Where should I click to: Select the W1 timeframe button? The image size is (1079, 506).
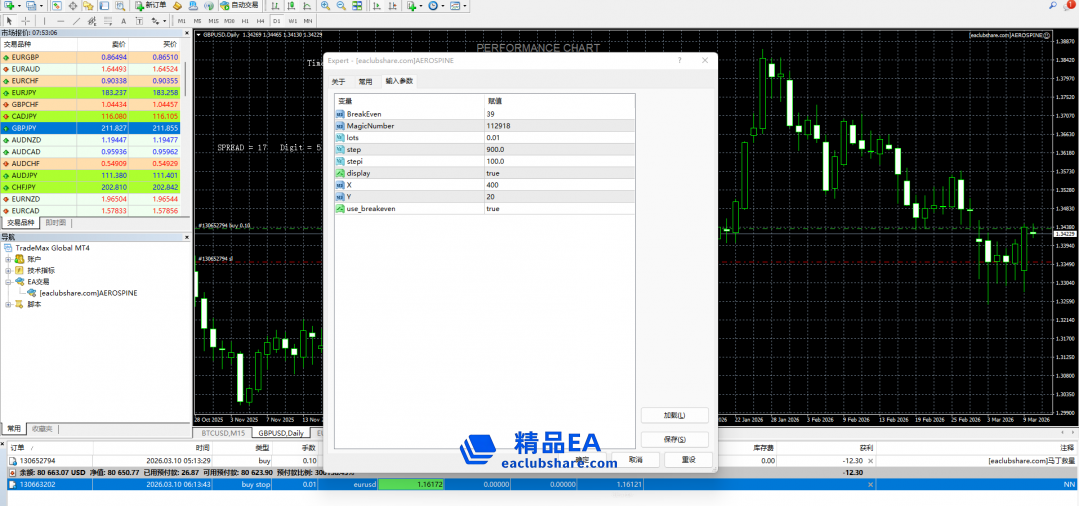click(292, 20)
